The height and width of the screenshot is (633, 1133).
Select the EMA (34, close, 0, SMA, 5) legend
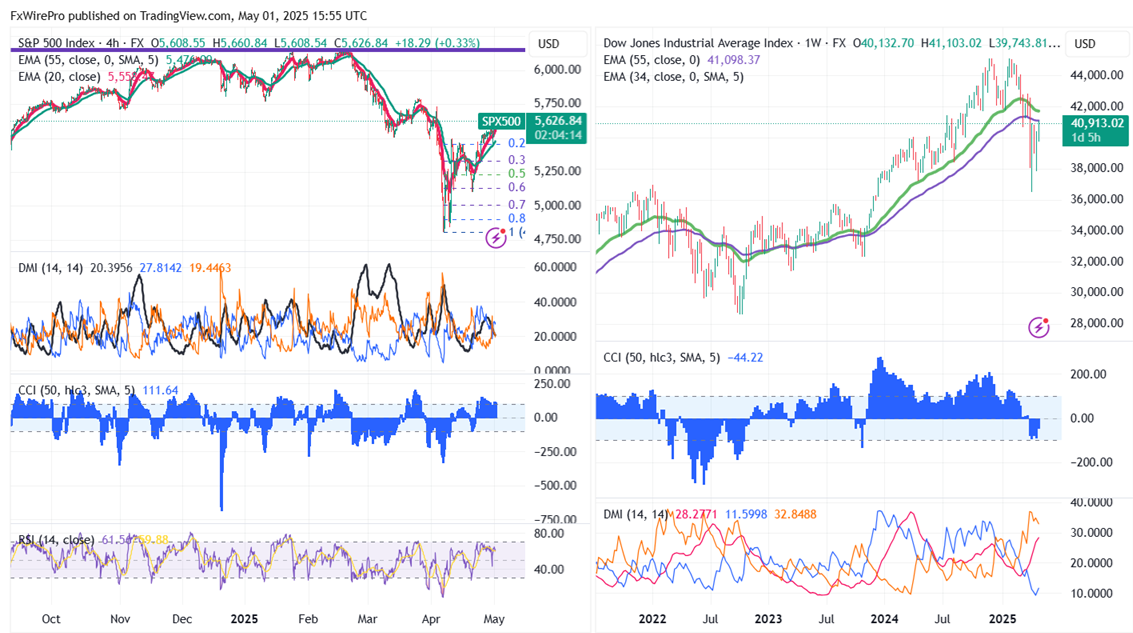(x=673, y=77)
